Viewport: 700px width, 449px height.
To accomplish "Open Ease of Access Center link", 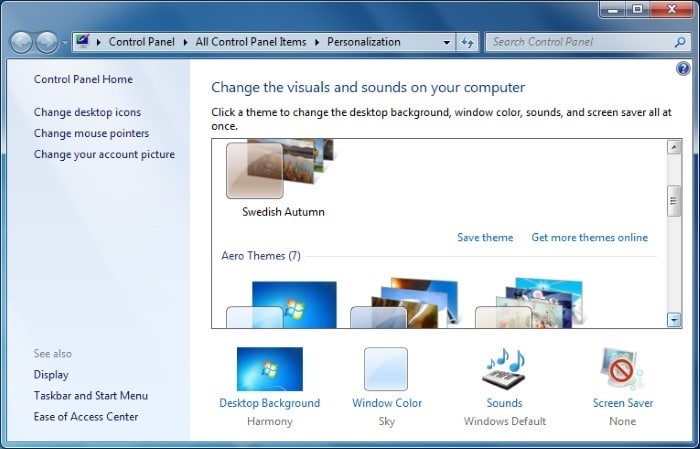I will [86, 416].
